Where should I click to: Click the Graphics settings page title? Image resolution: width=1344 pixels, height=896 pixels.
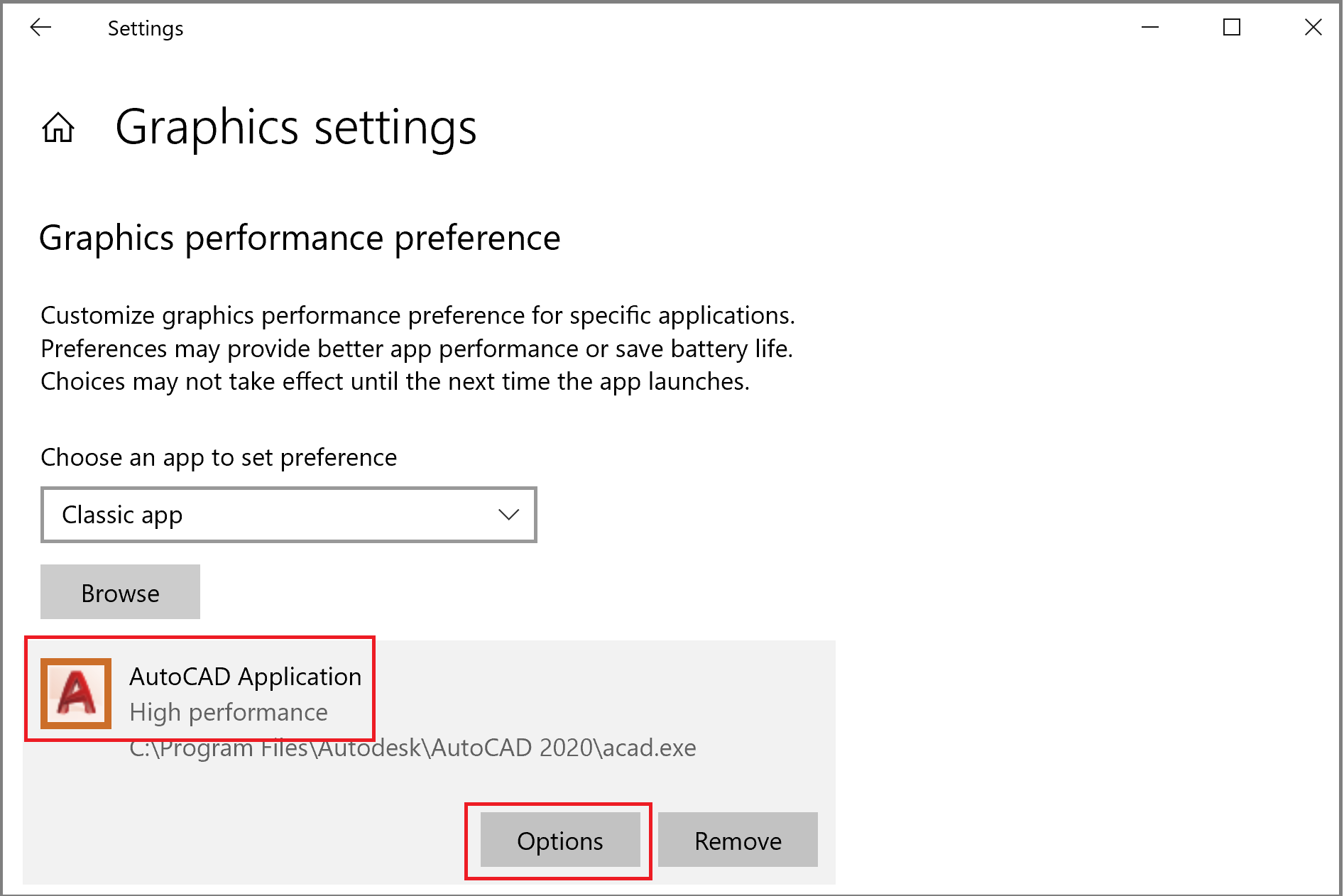(295, 128)
